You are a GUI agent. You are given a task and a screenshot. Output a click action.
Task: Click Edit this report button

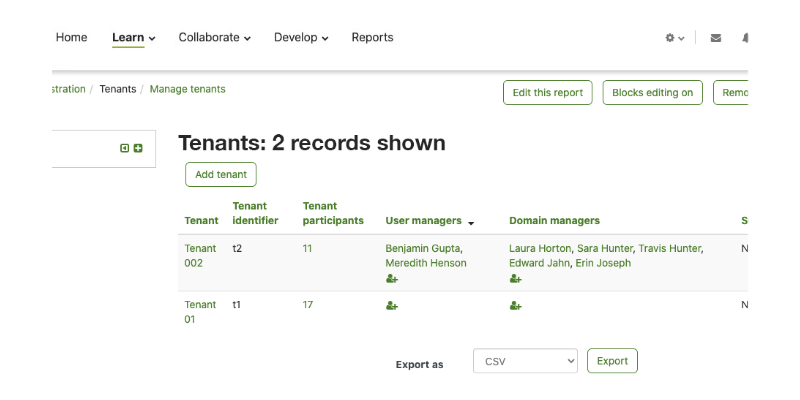click(547, 92)
